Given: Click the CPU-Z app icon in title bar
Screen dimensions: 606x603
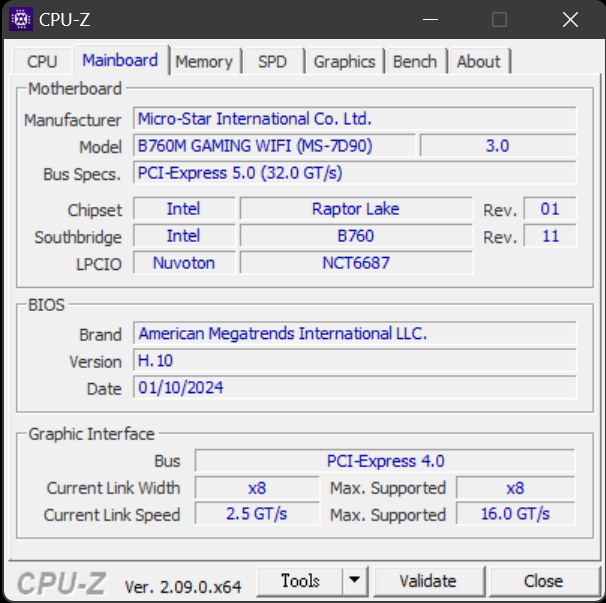Looking at the screenshot, I should point(21,19).
